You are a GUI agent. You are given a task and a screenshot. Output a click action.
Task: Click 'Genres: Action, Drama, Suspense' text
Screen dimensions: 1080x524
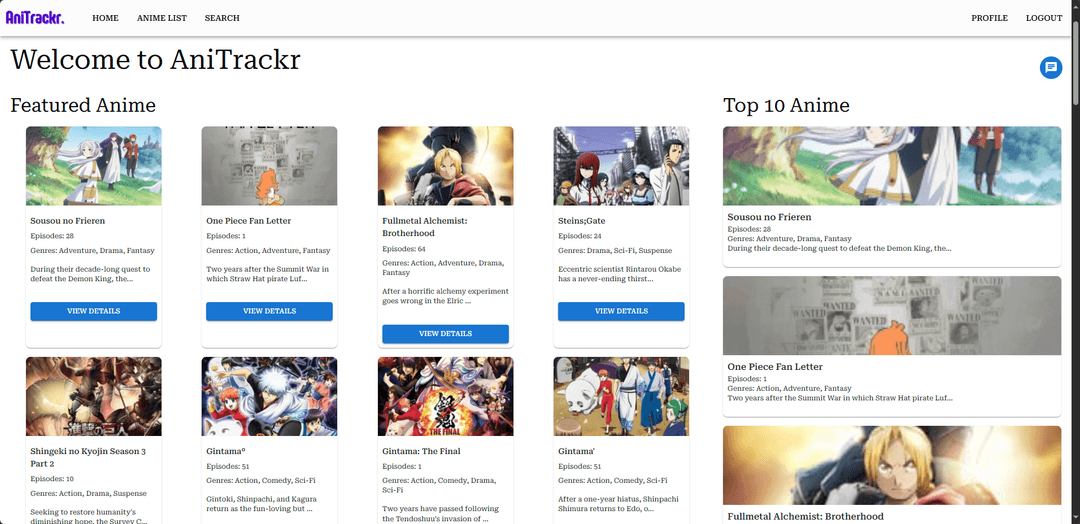tap(88, 494)
